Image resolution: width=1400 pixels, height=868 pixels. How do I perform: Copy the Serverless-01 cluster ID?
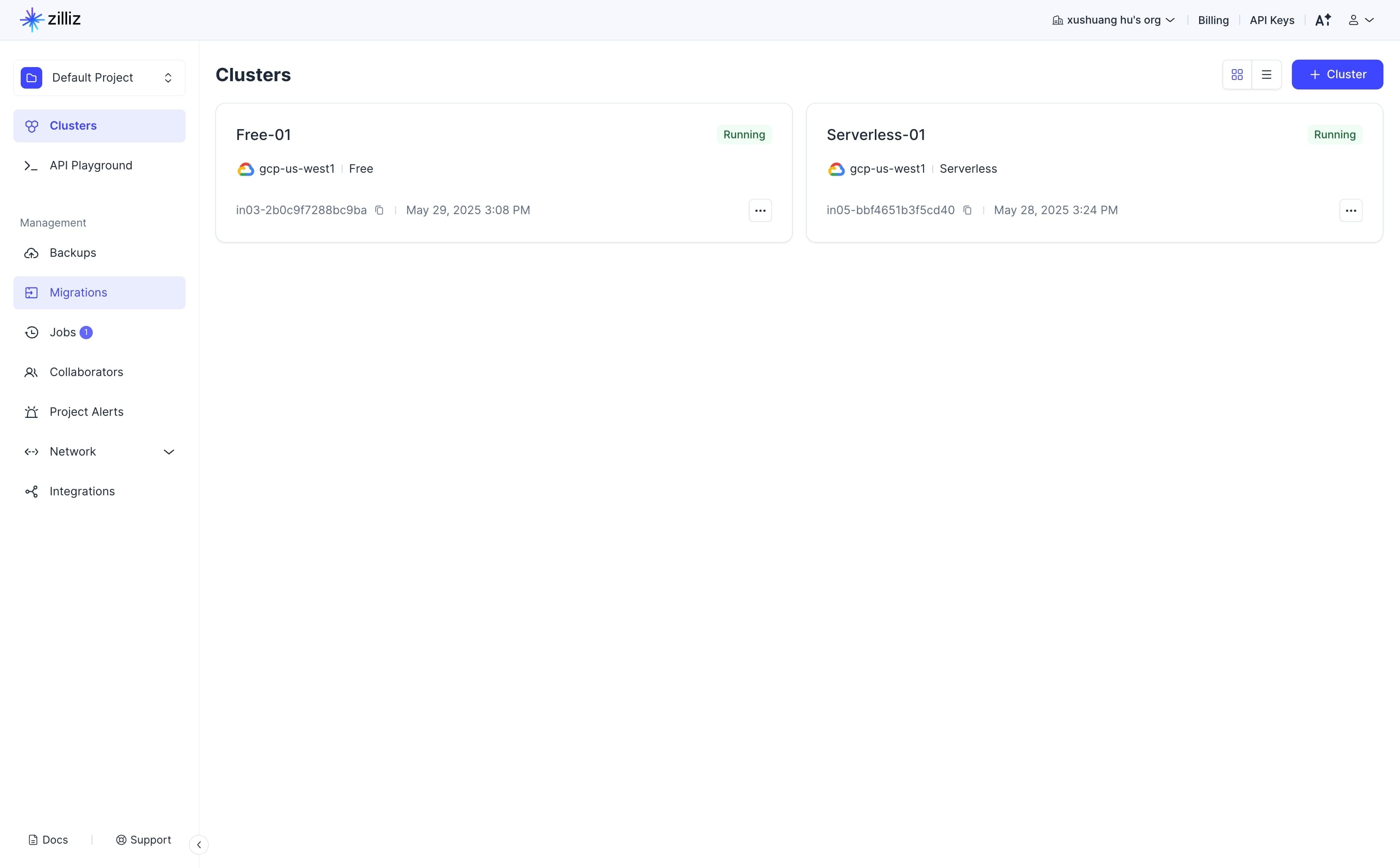coord(967,210)
